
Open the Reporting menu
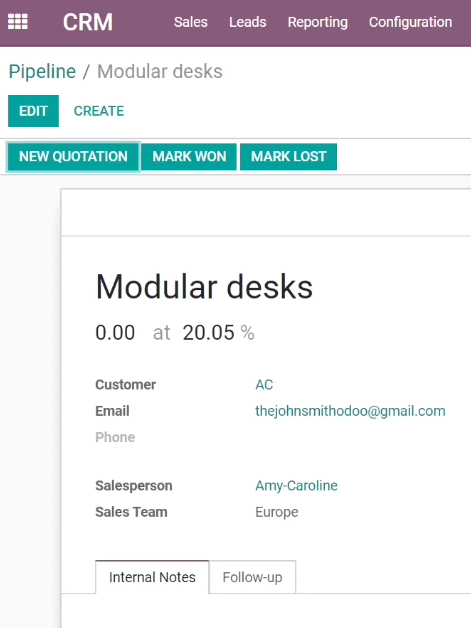[x=318, y=22]
